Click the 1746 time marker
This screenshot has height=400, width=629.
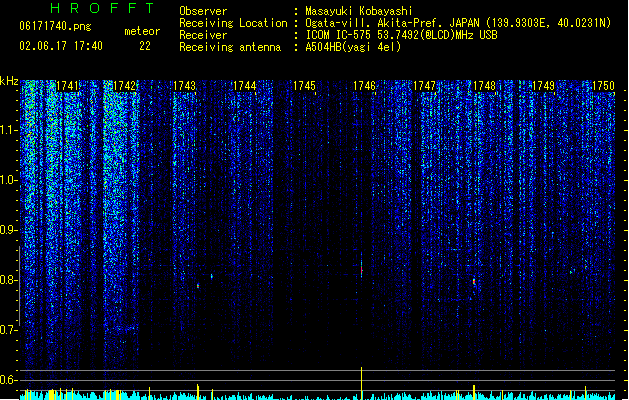point(364,86)
